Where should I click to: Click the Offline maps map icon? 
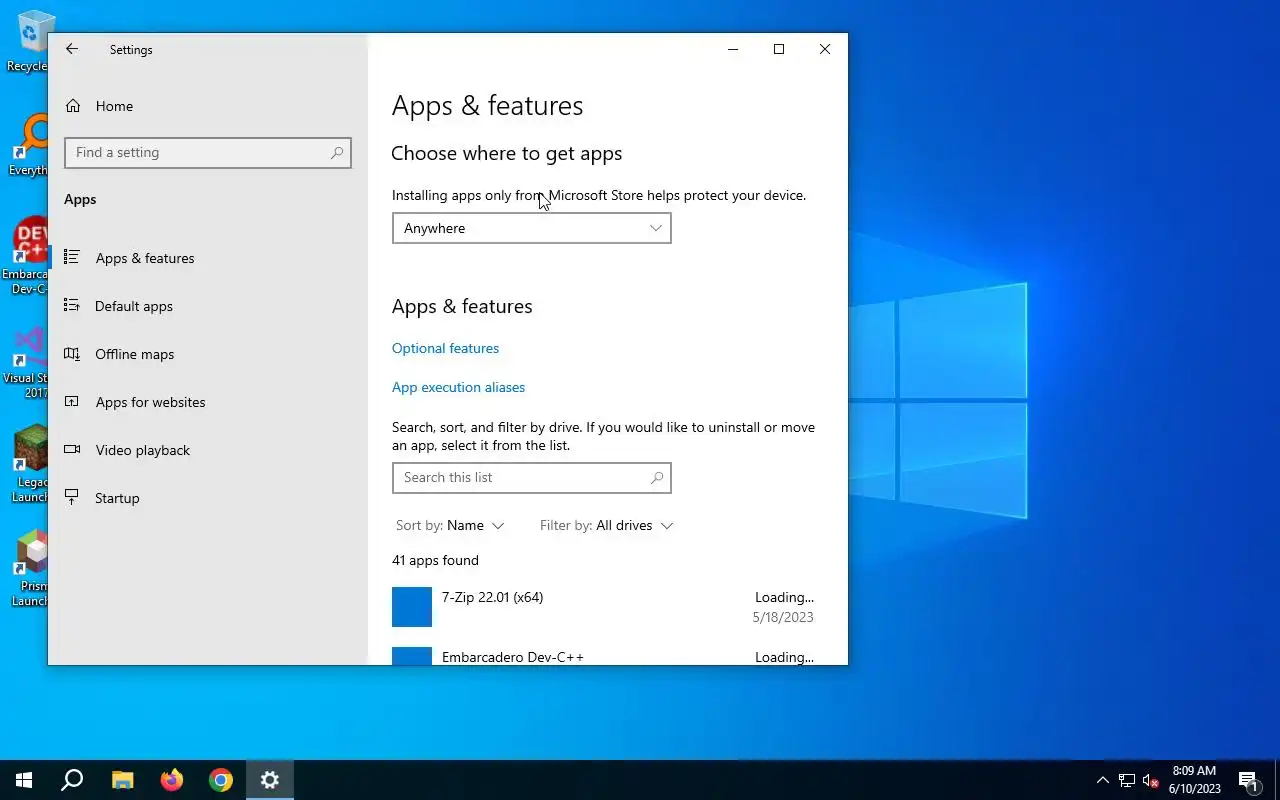point(72,353)
